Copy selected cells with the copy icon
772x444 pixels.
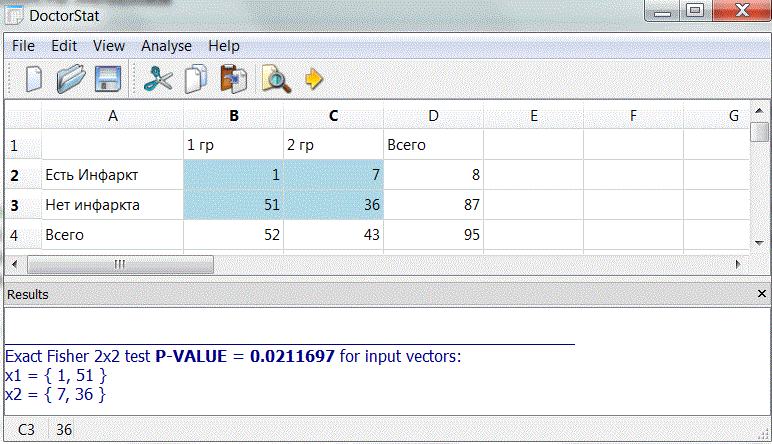(196, 78)
